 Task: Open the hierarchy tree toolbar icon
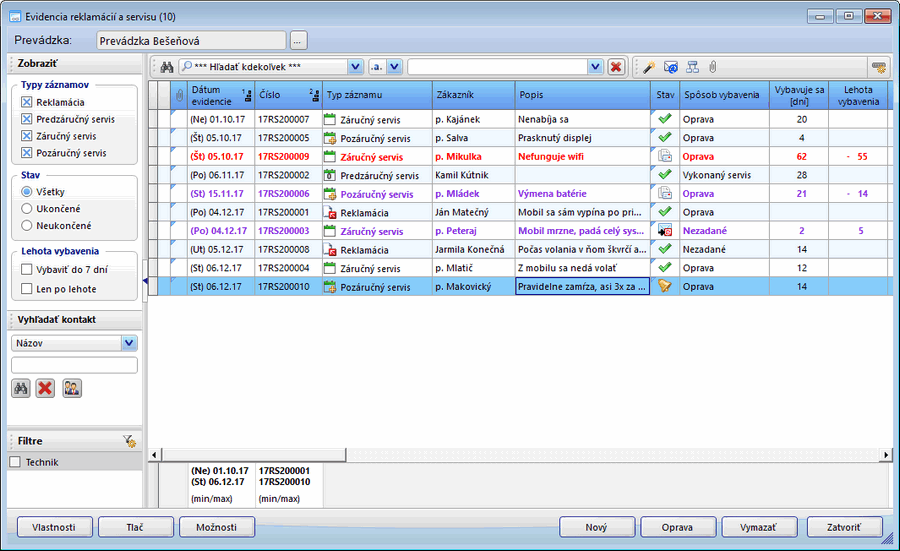click(692, 67)
